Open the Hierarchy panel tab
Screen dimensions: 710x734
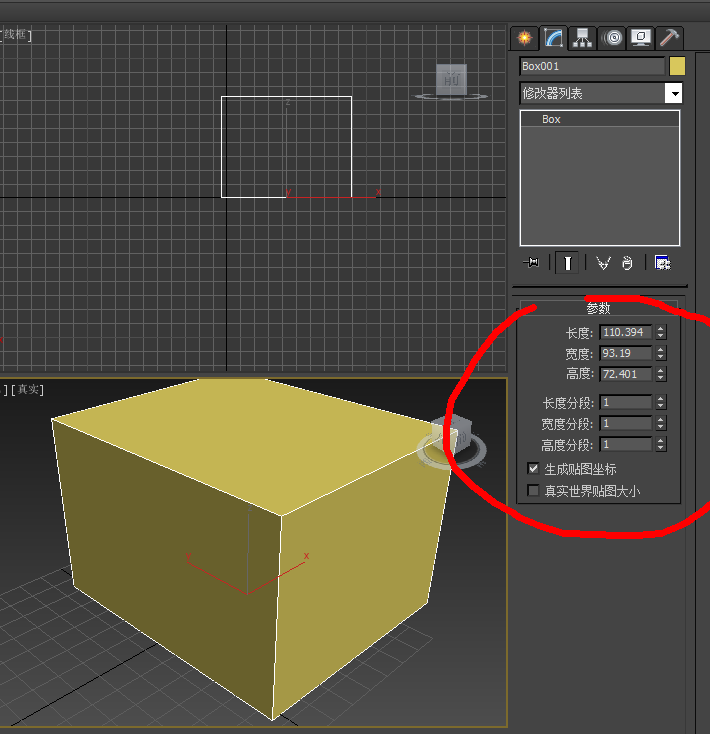[582, 37]
